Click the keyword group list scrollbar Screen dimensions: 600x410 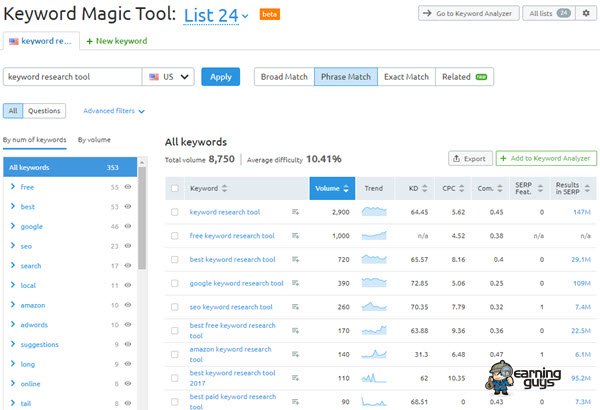point(142,218)
